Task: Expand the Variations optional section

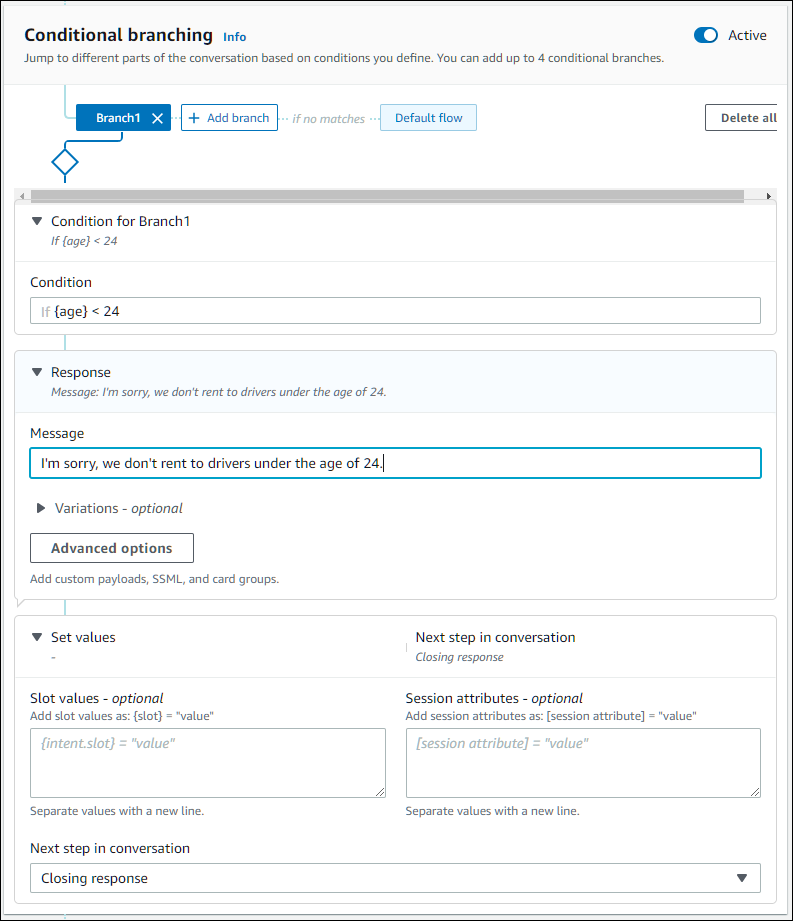Action: click(41, 508)
